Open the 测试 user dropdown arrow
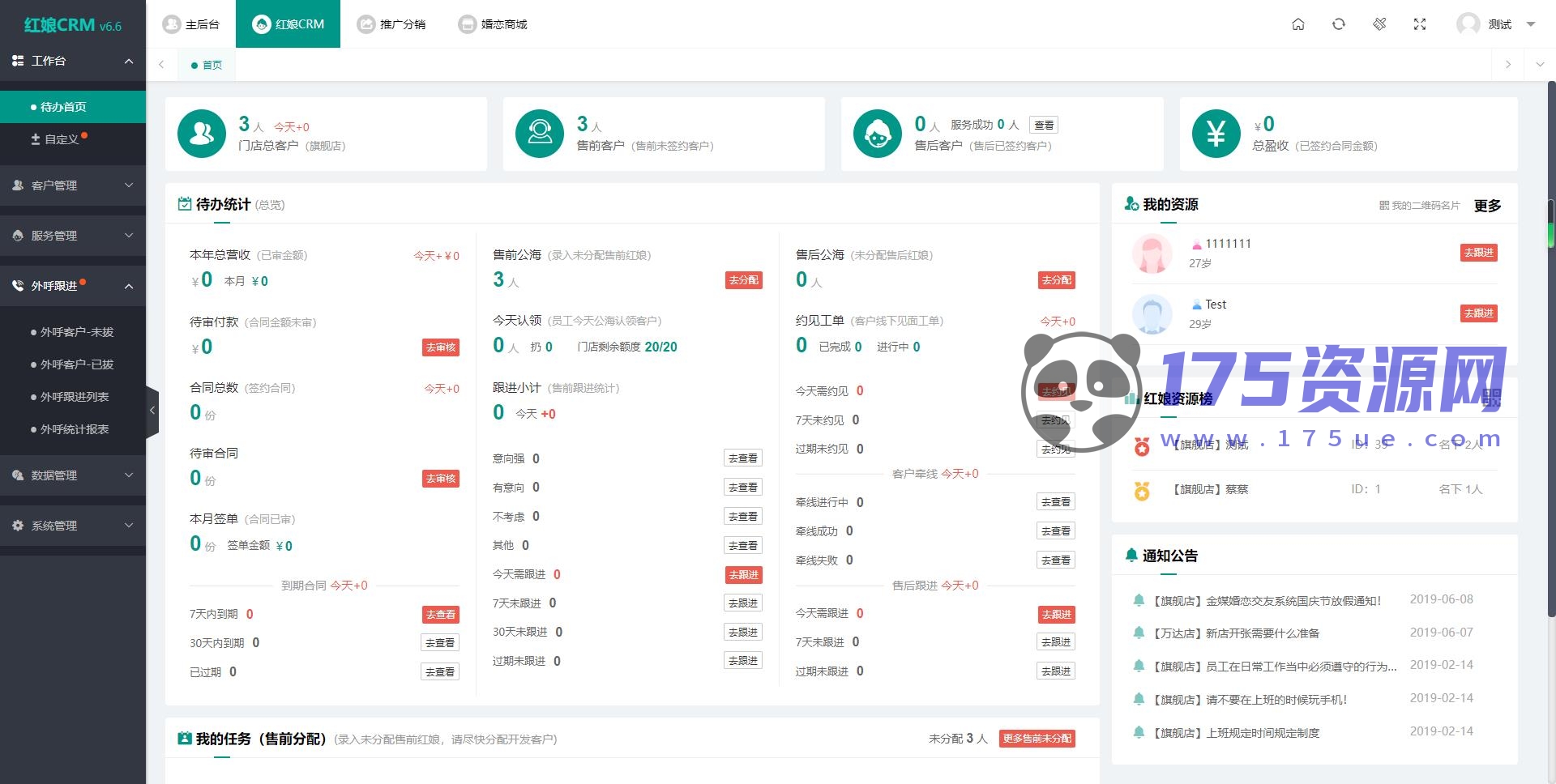This screenshot has height=784, width=1556. coord(1531,24)
